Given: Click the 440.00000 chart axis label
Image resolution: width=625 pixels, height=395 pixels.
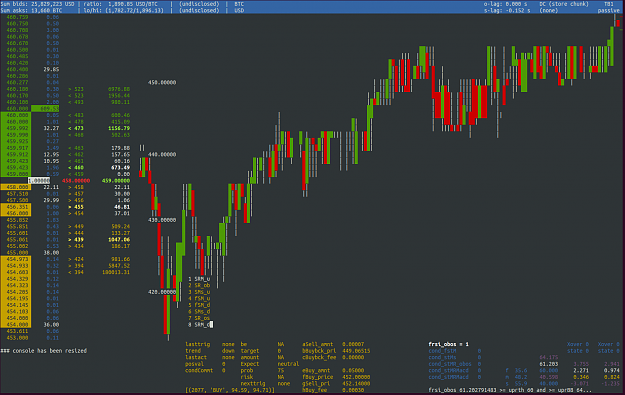Looking at the screenshot, I should click(162, 154).
